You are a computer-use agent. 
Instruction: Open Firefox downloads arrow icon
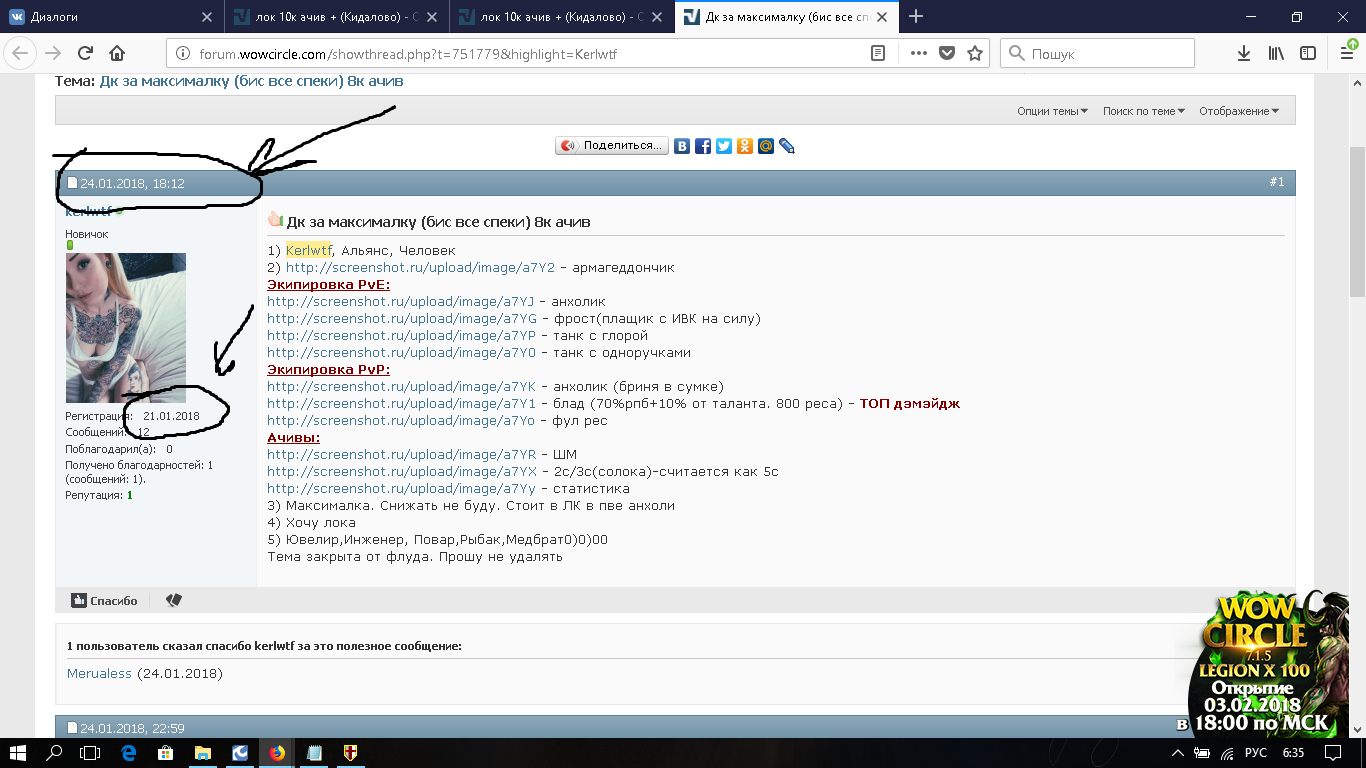[1244, 53]
